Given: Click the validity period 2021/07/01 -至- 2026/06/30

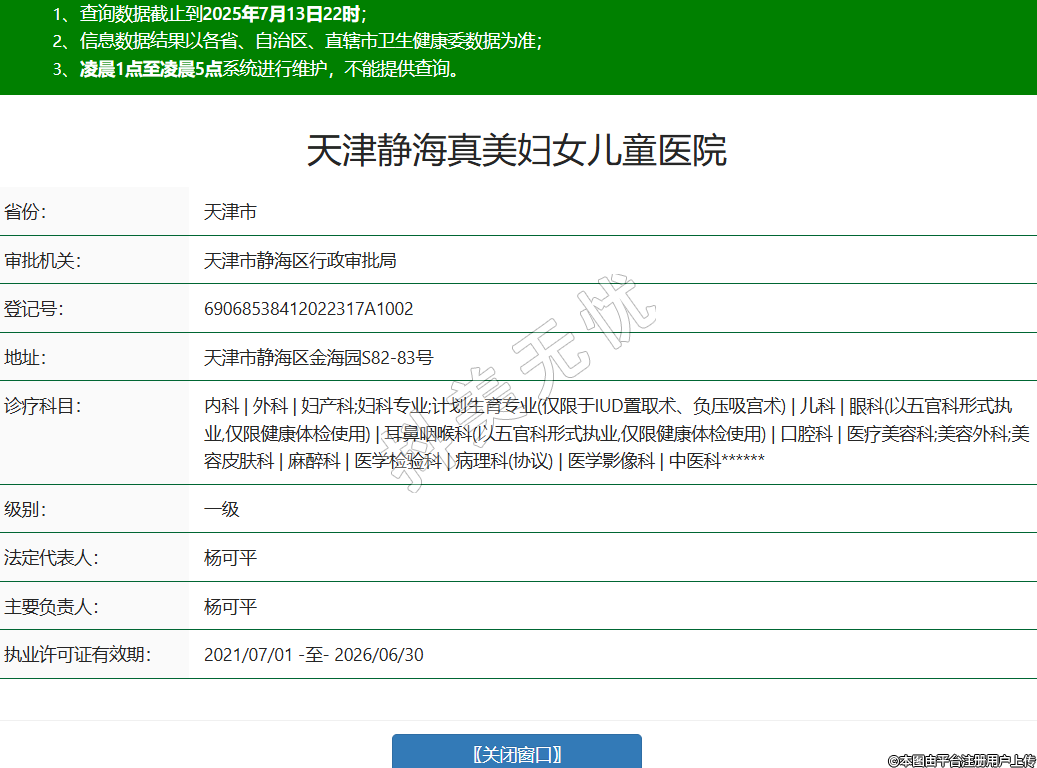Looking at the screenshot, I should [313, 655].
